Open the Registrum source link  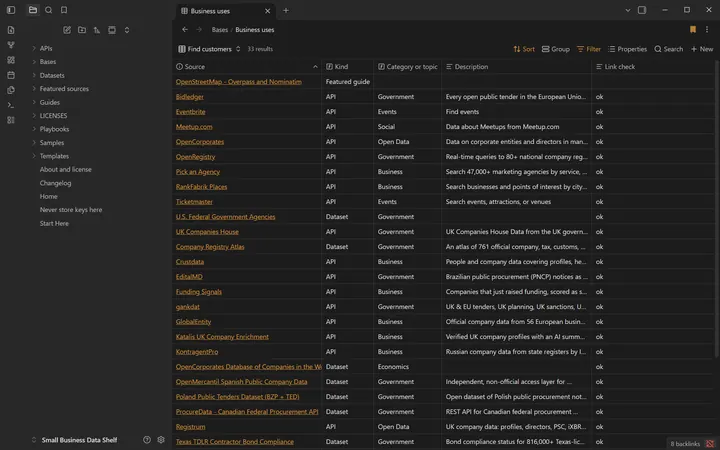coord(190,427)
